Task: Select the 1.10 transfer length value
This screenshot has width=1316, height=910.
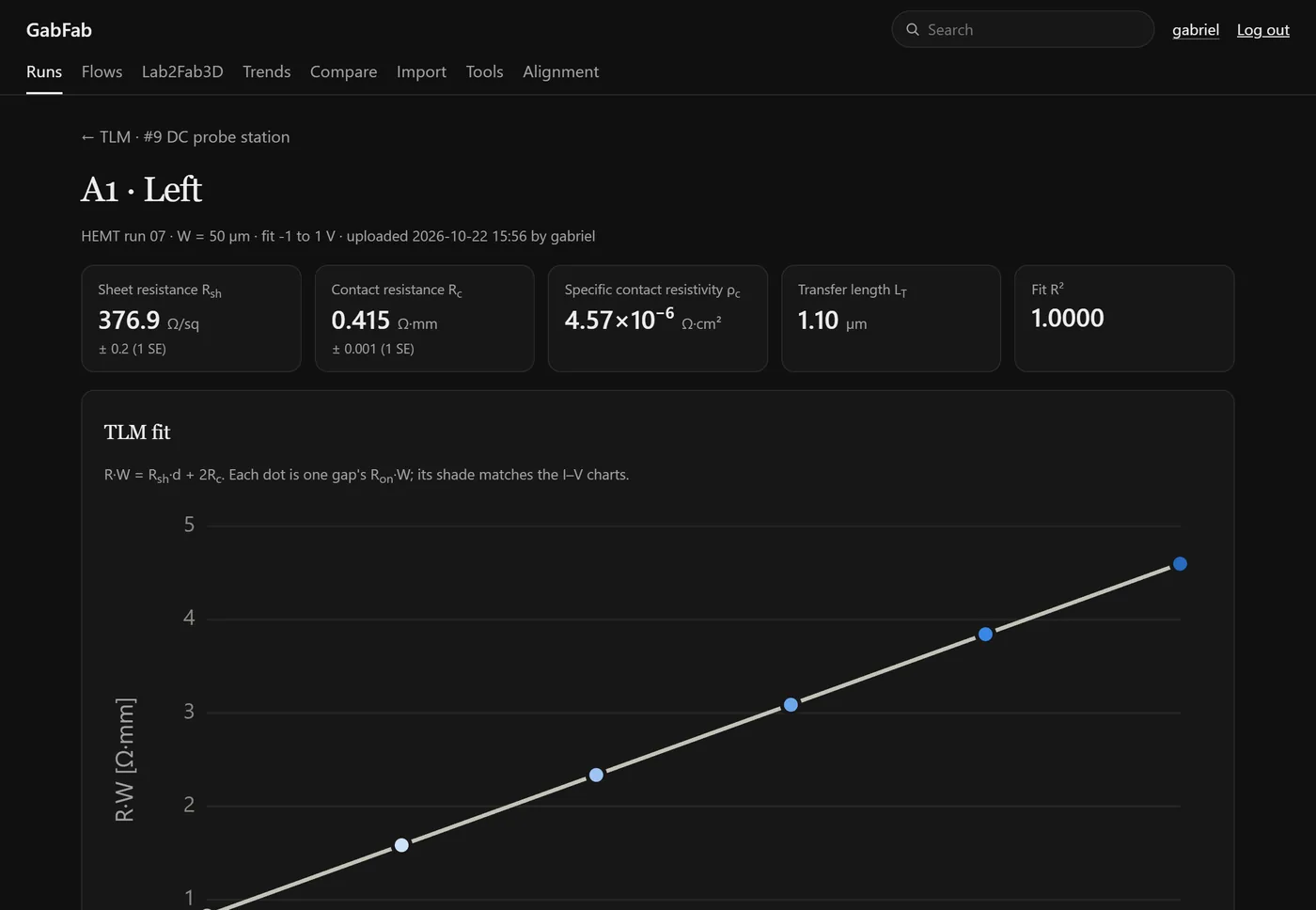Action: [x=818, y=321]
